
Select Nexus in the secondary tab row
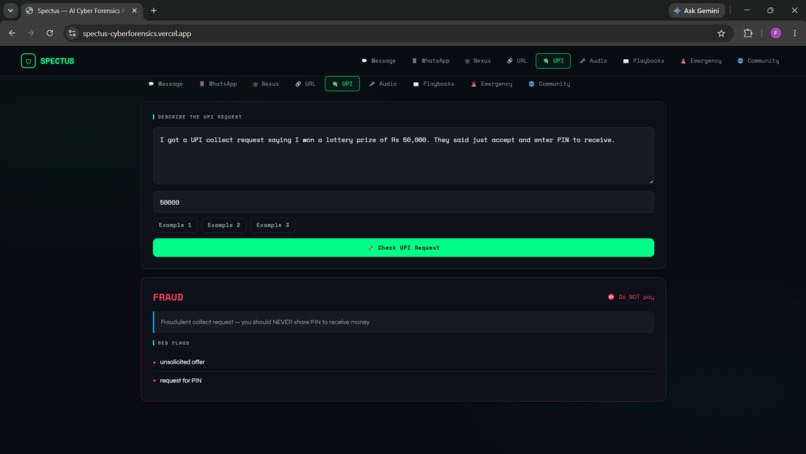[265, 84]
